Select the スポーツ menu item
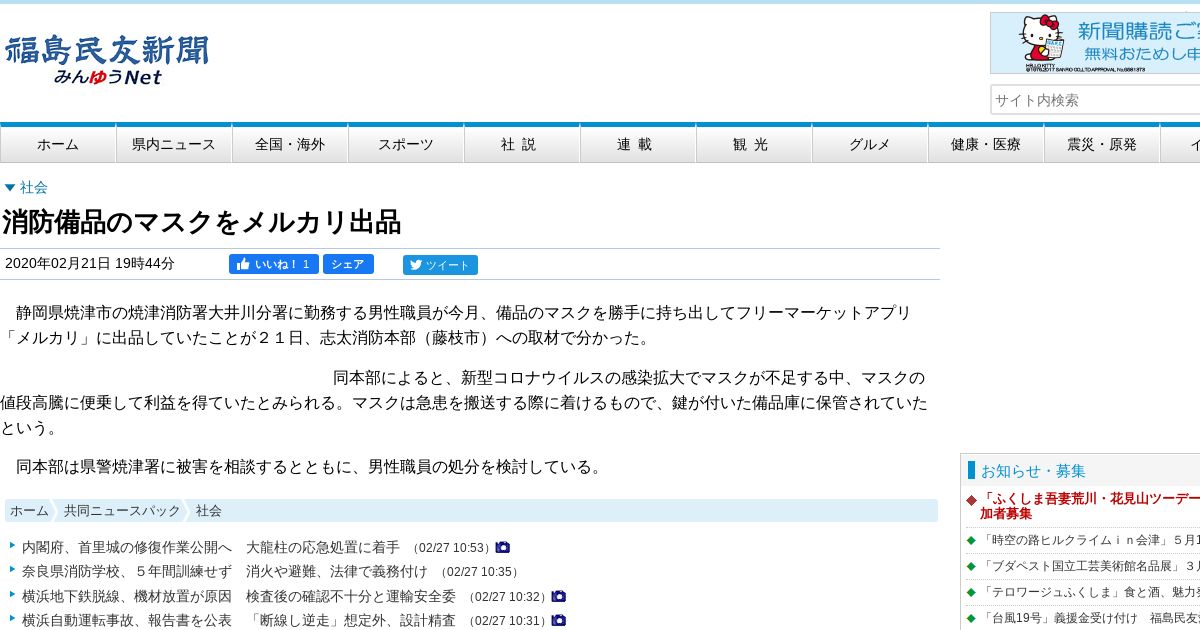Image resolution: width=1200 pixels, height=630 pixels. pos(406,144)
